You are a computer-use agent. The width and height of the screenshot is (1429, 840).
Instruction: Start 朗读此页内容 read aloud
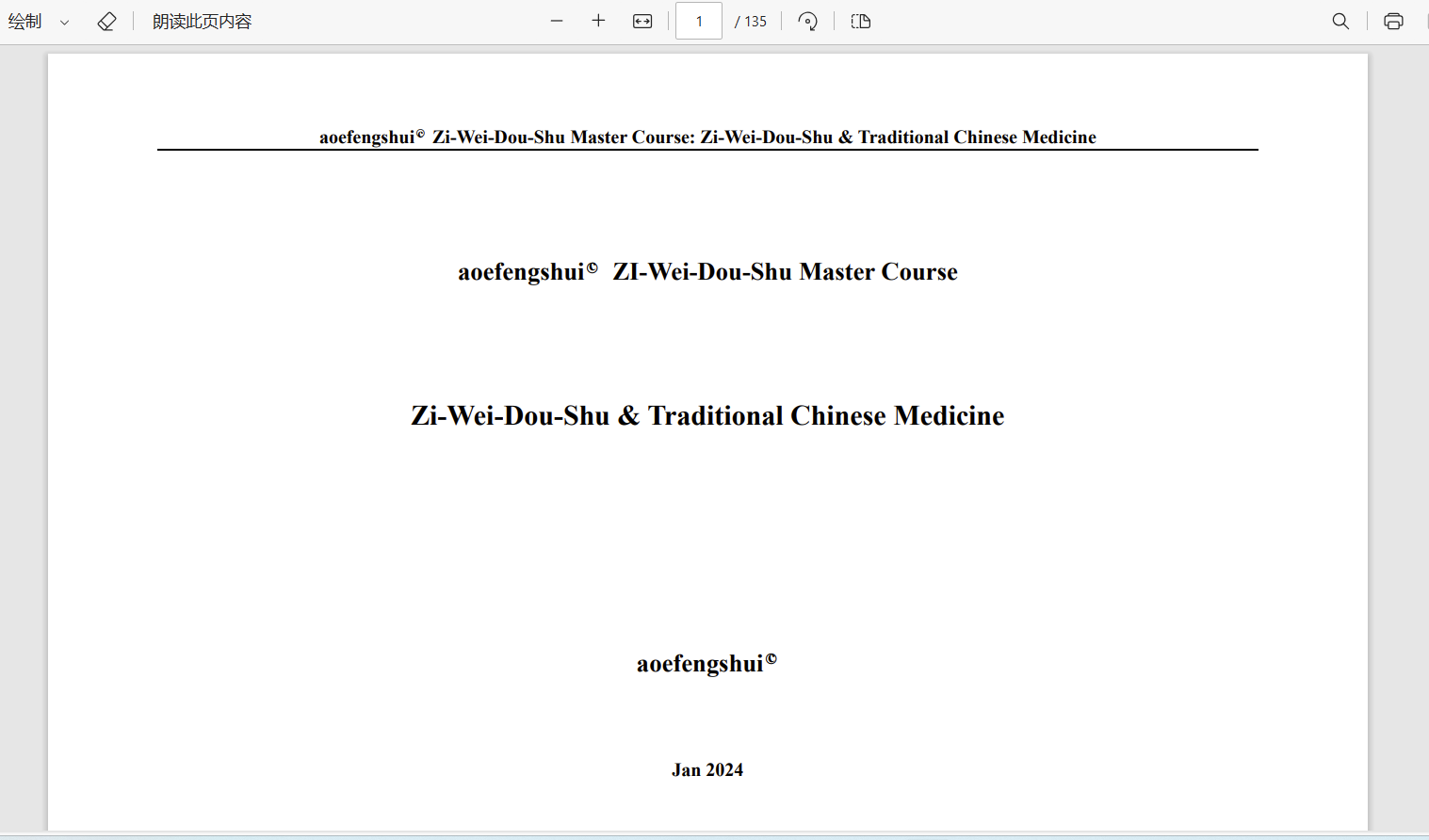202,21
